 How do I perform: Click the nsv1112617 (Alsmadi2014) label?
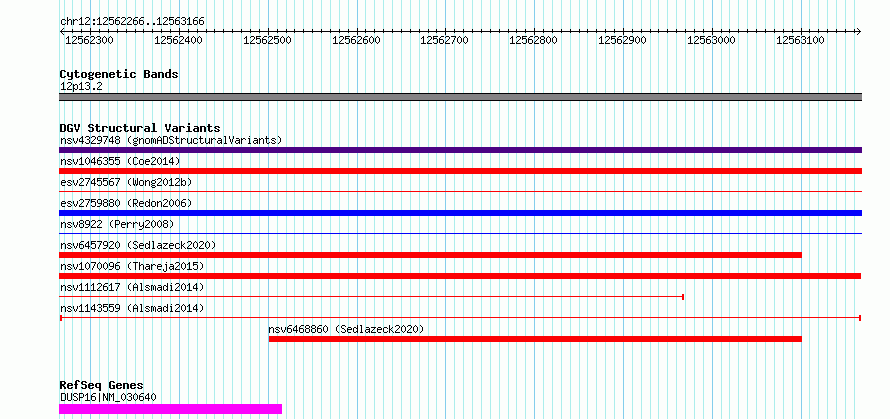pyautogui.click(x=132, y=287)
